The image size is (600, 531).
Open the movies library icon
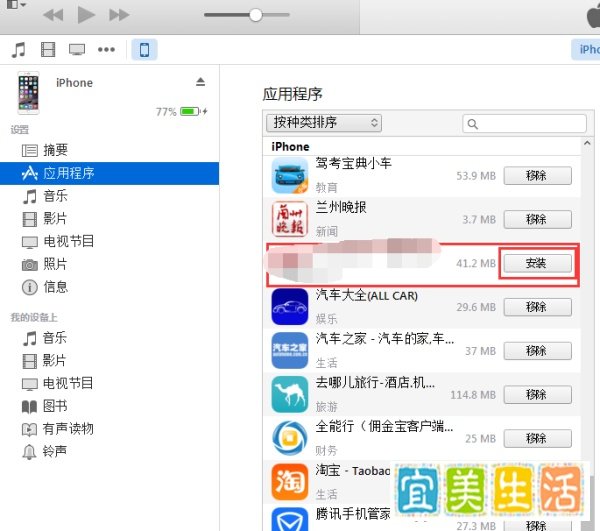[x=48, y=50]
